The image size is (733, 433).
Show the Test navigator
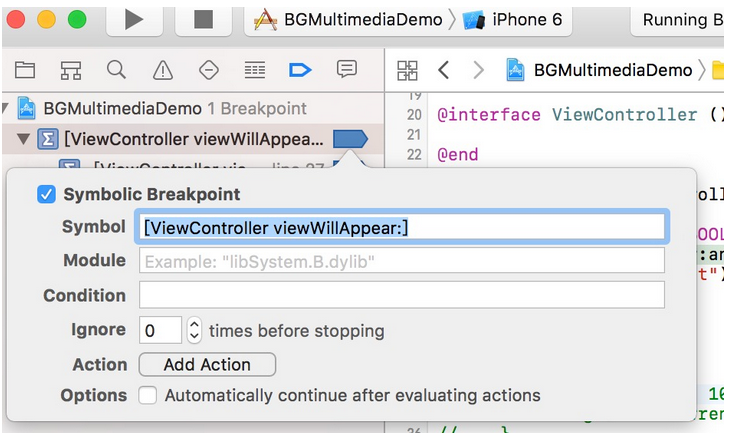[x=209, y=70]
